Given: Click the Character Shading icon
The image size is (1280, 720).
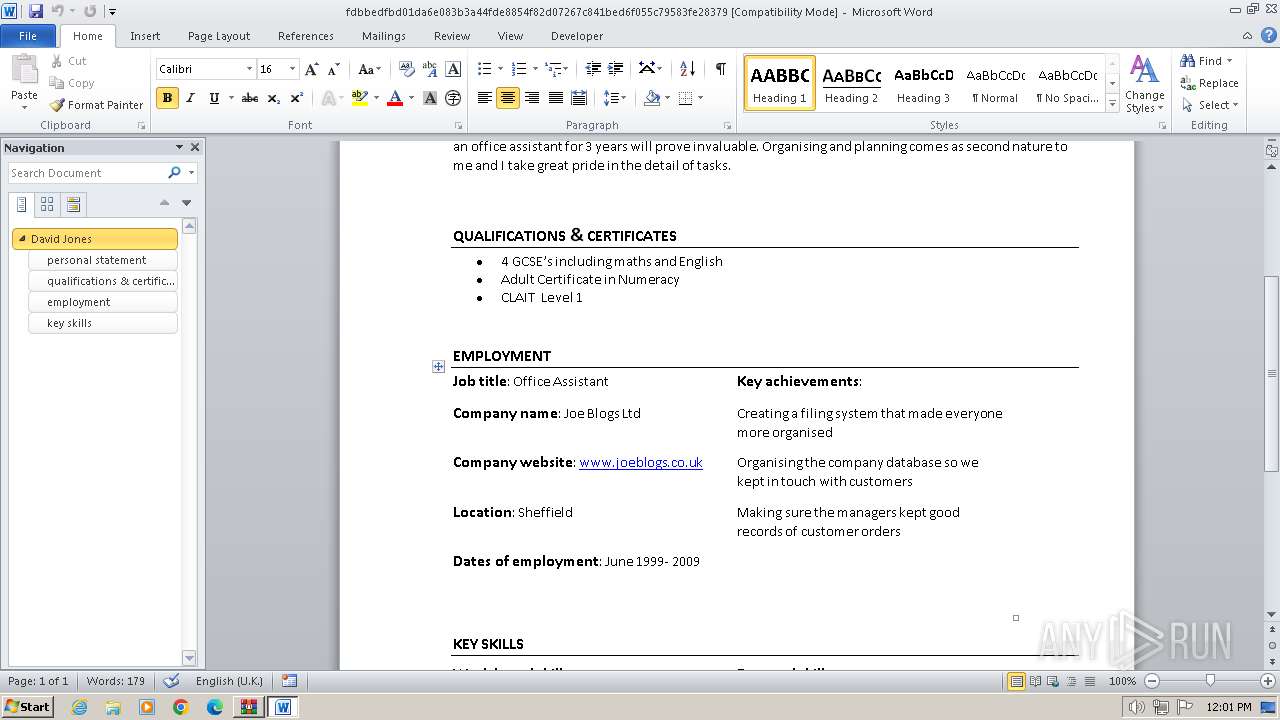Looking at the screenshot, I should point(430,98).
